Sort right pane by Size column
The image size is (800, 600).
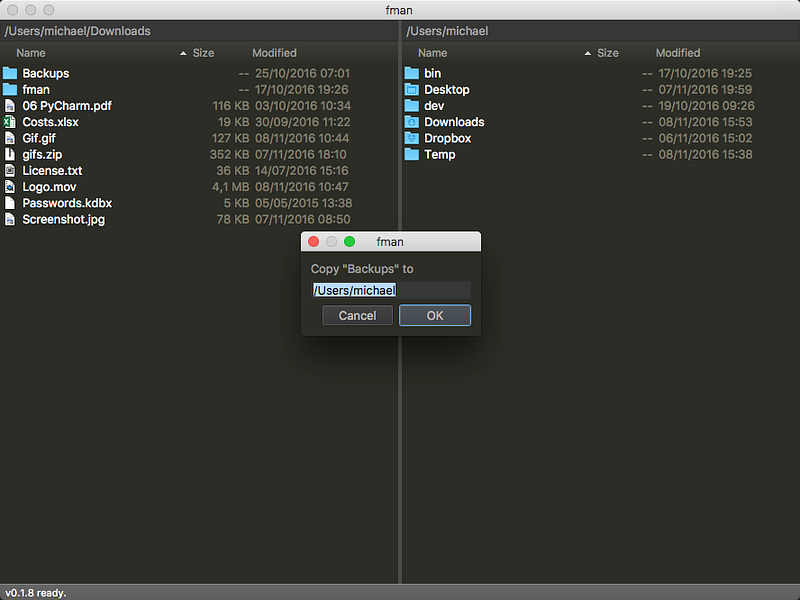click(608, 53)
